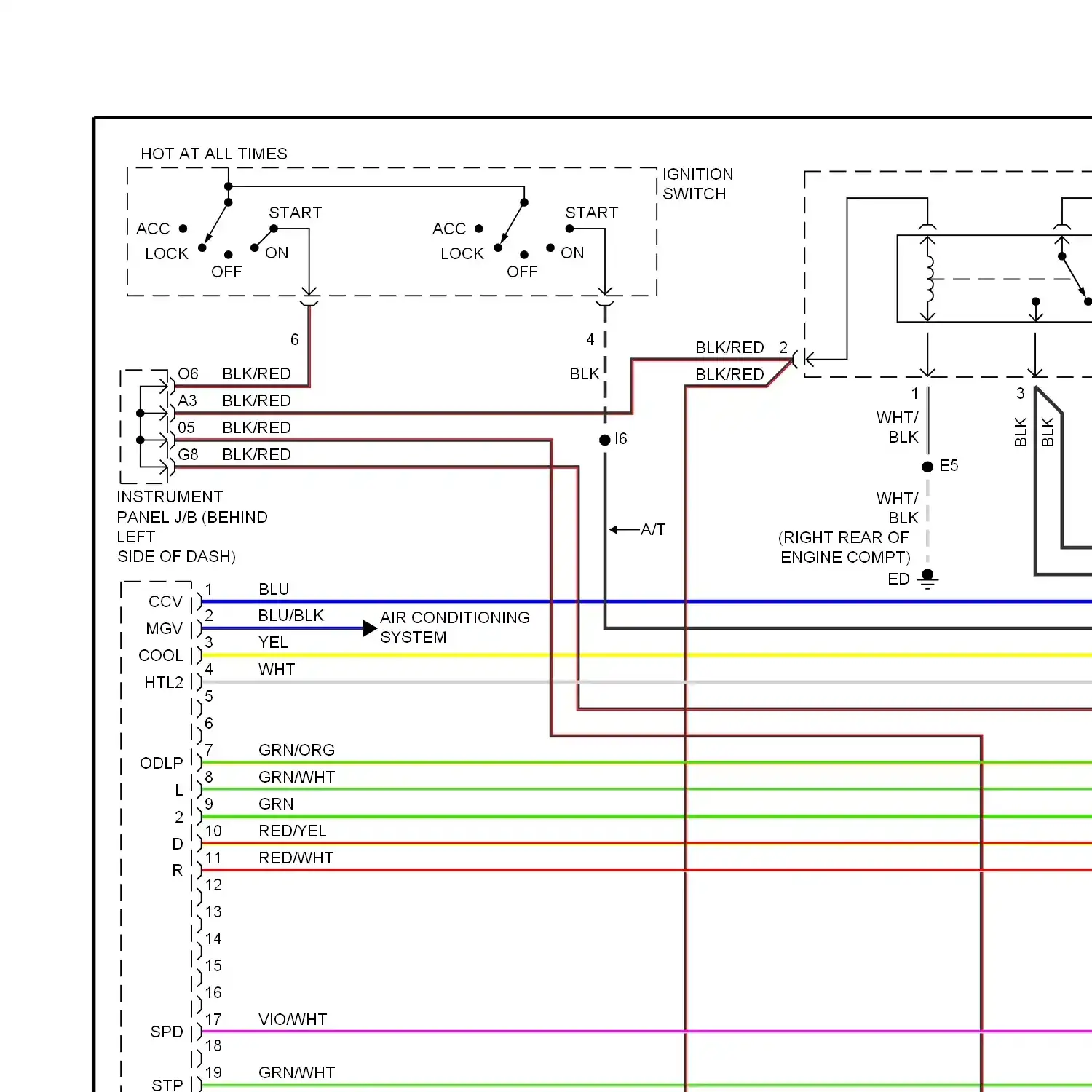Click the E5 splice dot

(927, 467)
